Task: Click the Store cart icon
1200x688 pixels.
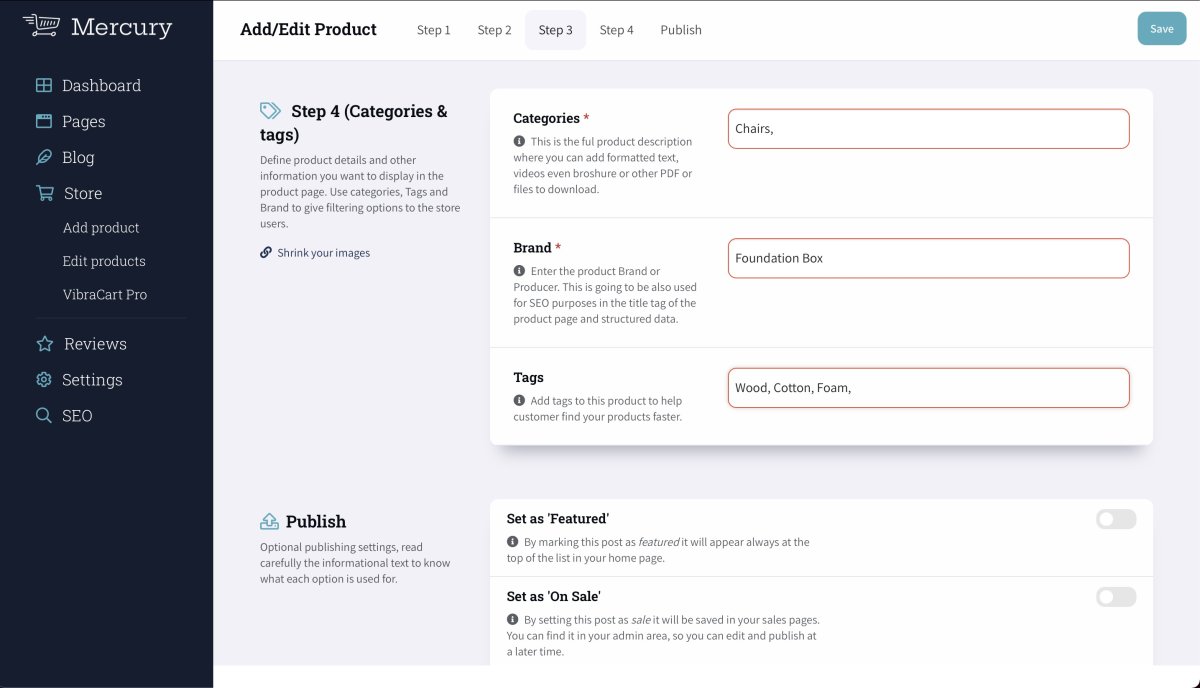Action: tap(44, 193)
